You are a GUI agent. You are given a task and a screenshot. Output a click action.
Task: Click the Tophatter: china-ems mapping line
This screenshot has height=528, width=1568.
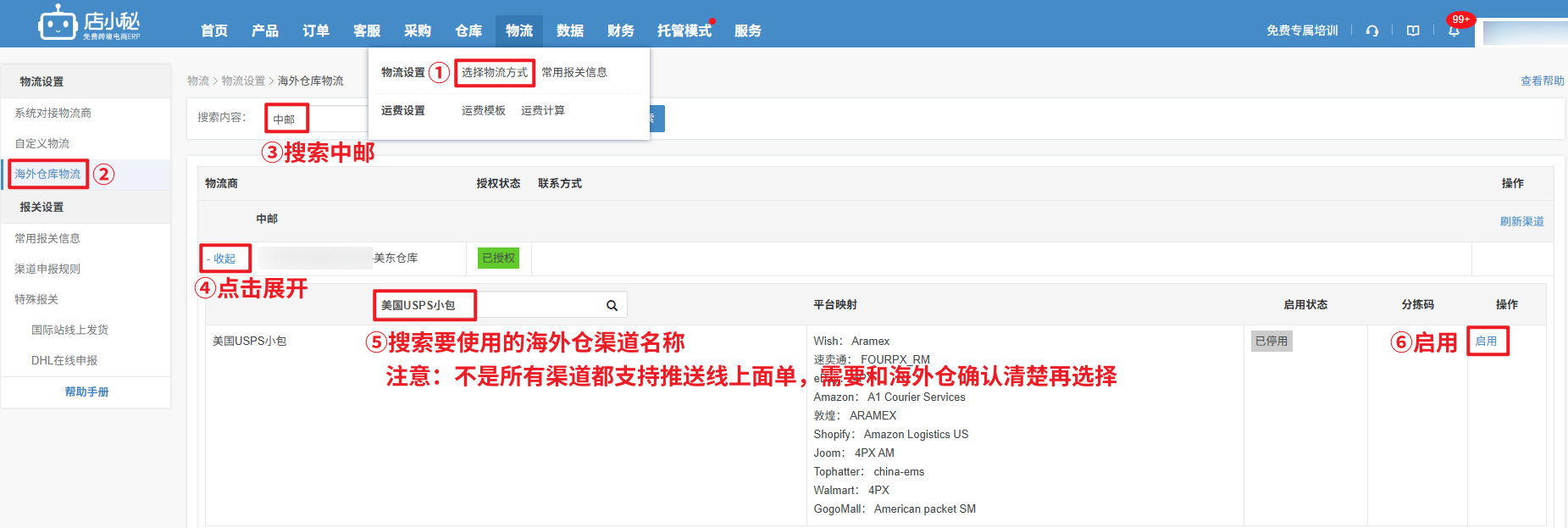(x=869, y=472)
